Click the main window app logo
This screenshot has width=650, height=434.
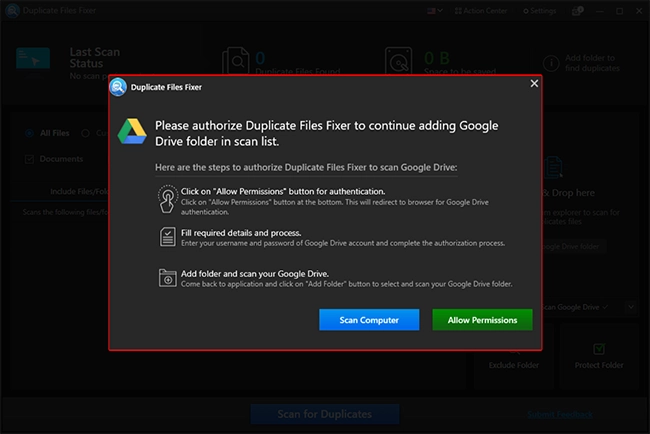pos(12,10)
